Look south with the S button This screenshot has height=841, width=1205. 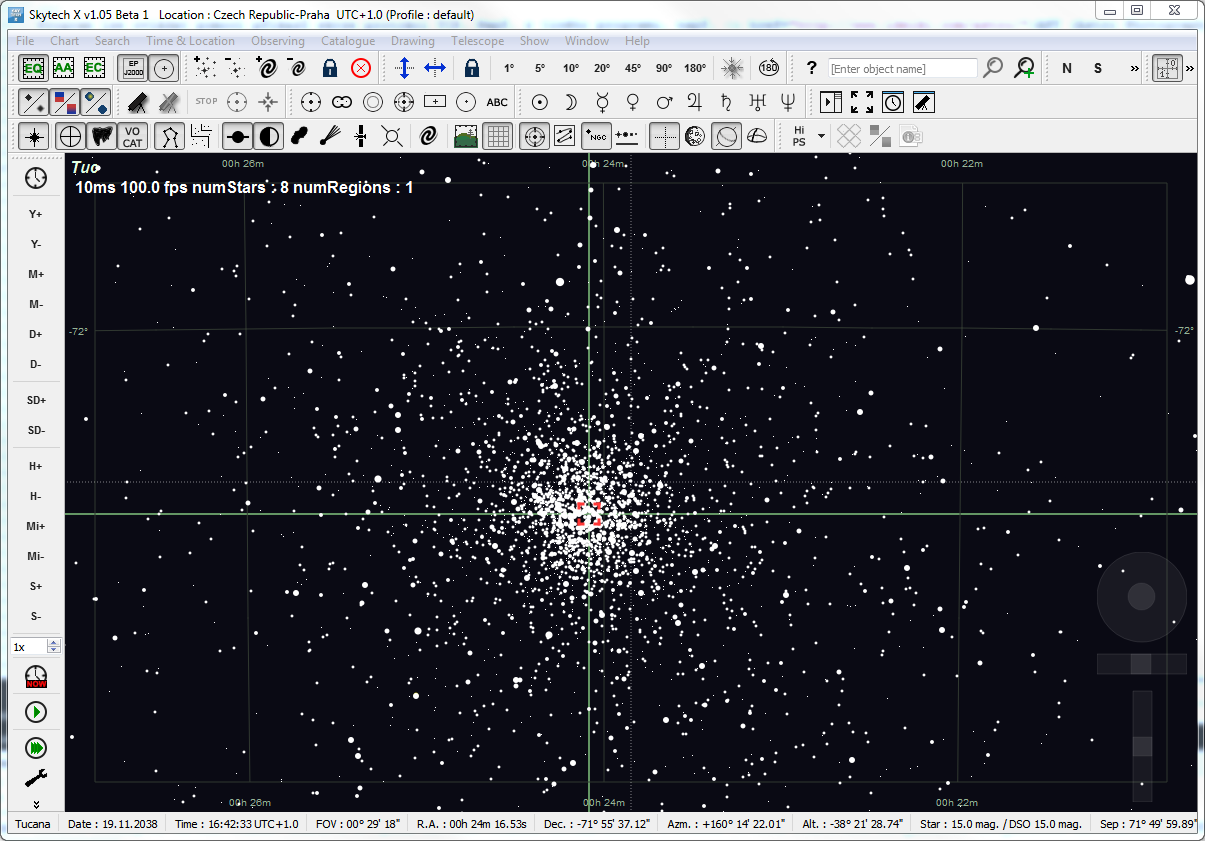click(1098, 68)
